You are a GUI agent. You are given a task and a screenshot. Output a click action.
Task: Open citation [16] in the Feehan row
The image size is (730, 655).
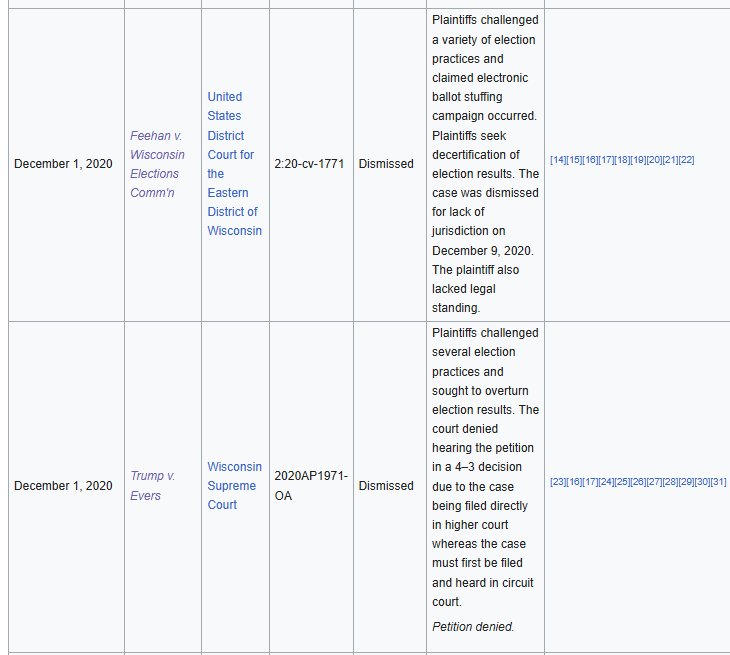[590, 160]
